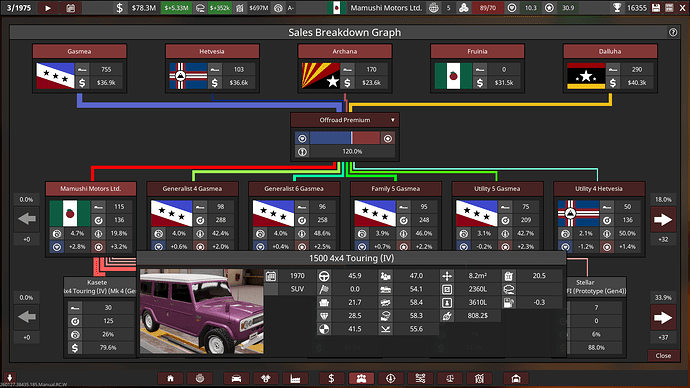The width and height of the screenshot is (690, 388).
Task: Click the $78.3M funds value
Action: click(x=143, y=8)
